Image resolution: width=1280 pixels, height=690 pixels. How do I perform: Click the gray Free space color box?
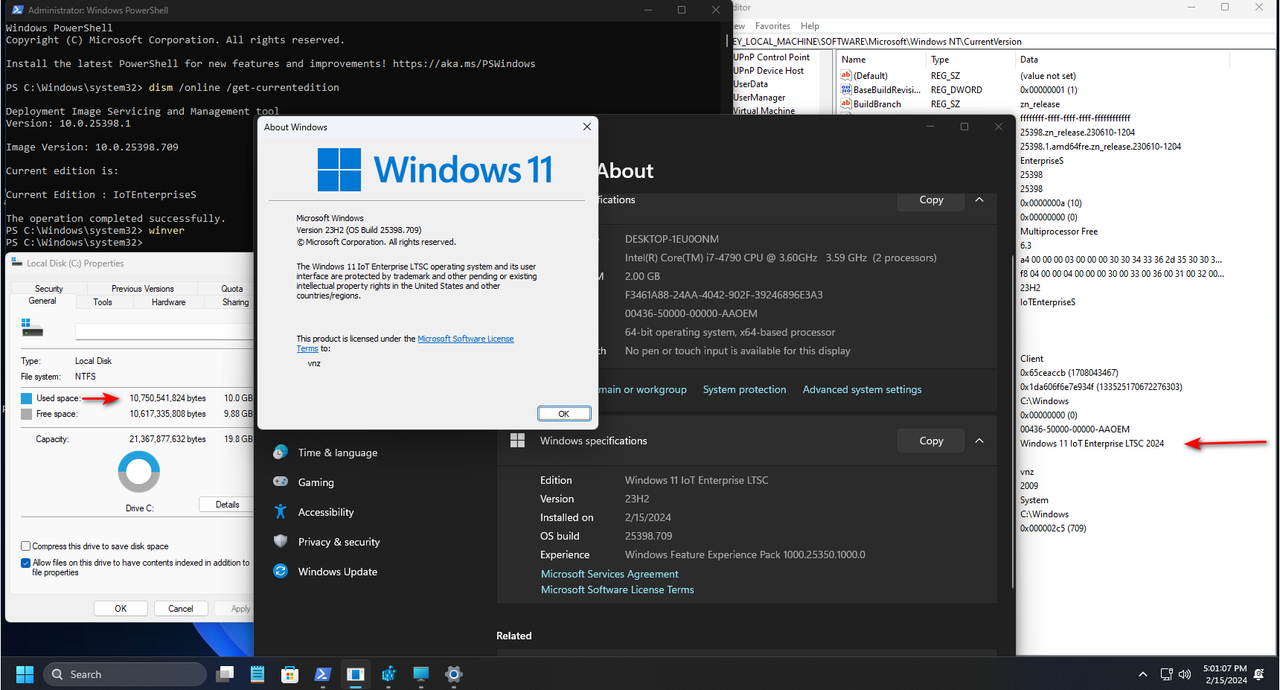[x=27, y=413]
